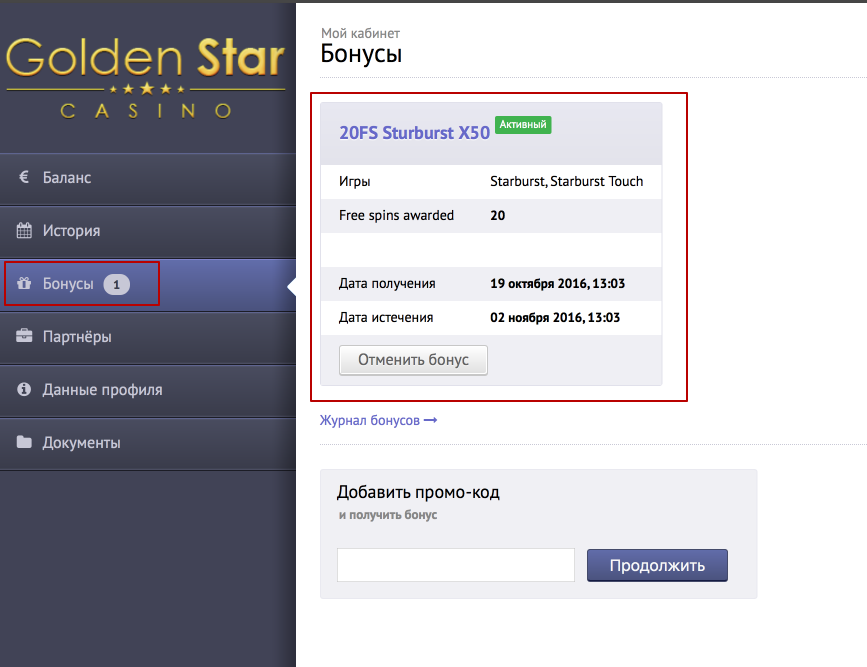Focus the promo code input field
This screenshot has width=867, height=667.
(456, 565)
